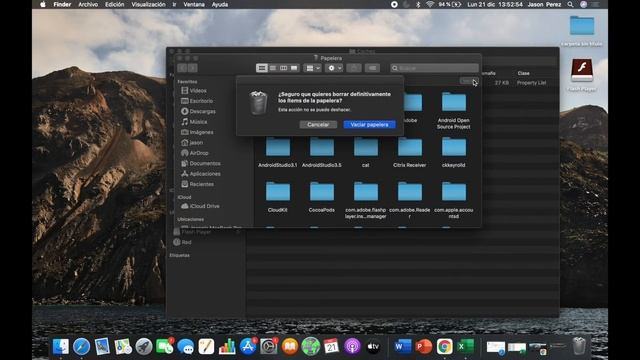Click the Cancelar button in the dialog
Image resolution: width=640 pixels, height=360 pixels.
318,124
